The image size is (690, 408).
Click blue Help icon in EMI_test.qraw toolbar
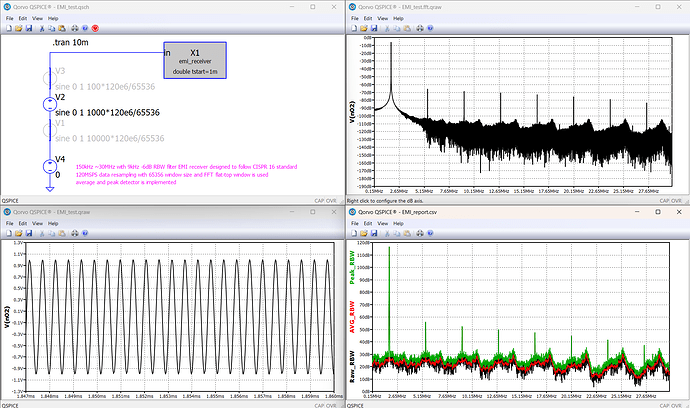(85, 233)
